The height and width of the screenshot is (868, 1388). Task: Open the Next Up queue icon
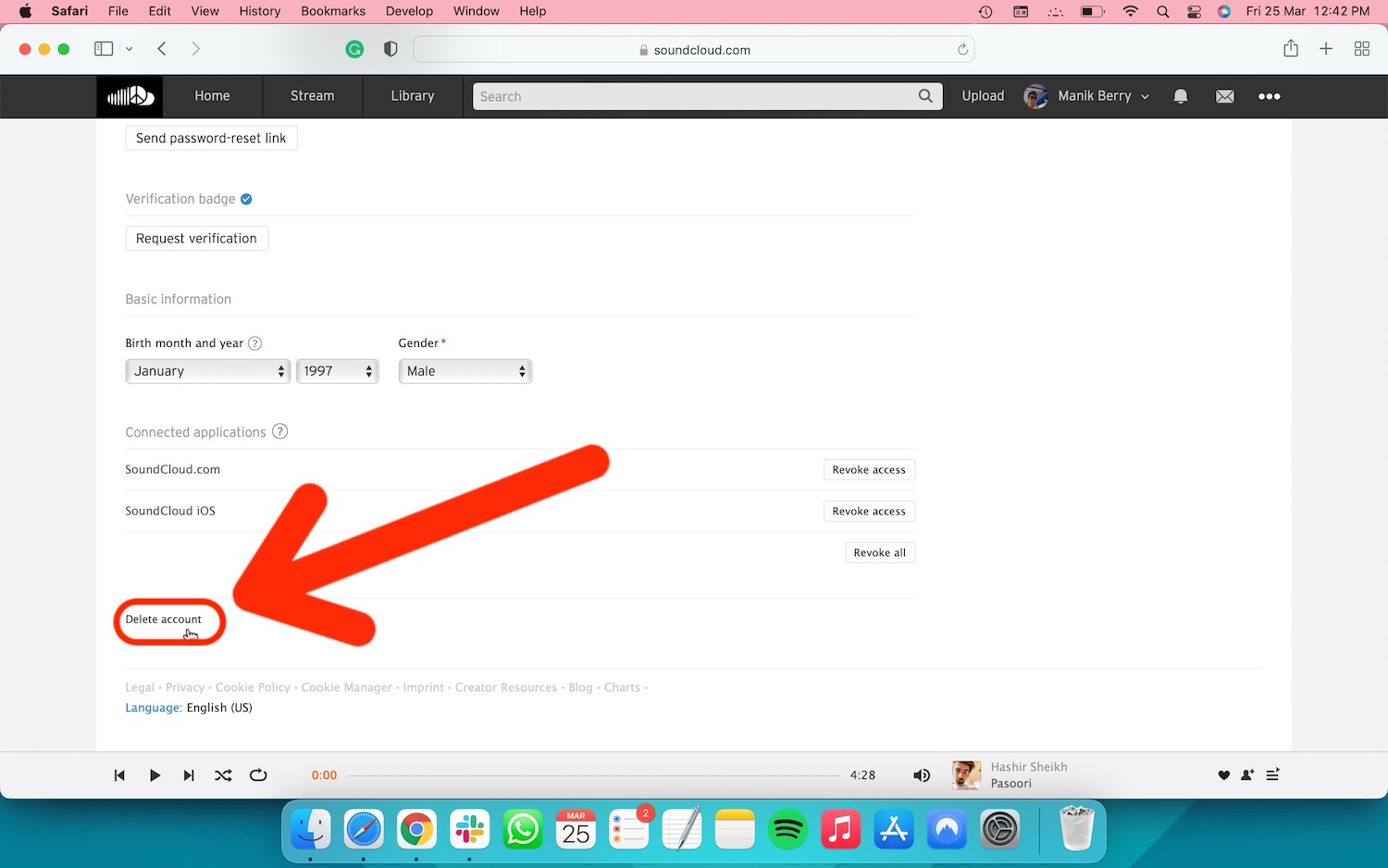pyautogui.click(x=1273, y=775)
